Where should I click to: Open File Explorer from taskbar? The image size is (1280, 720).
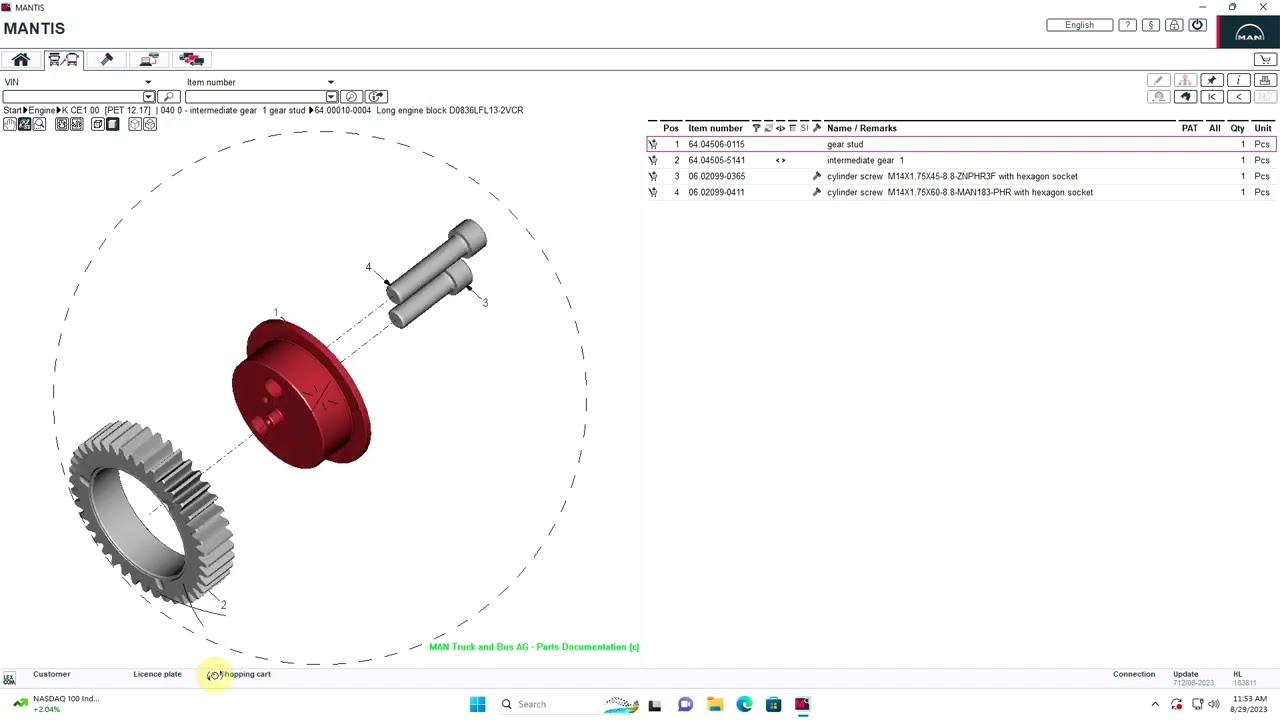(715, 704)
